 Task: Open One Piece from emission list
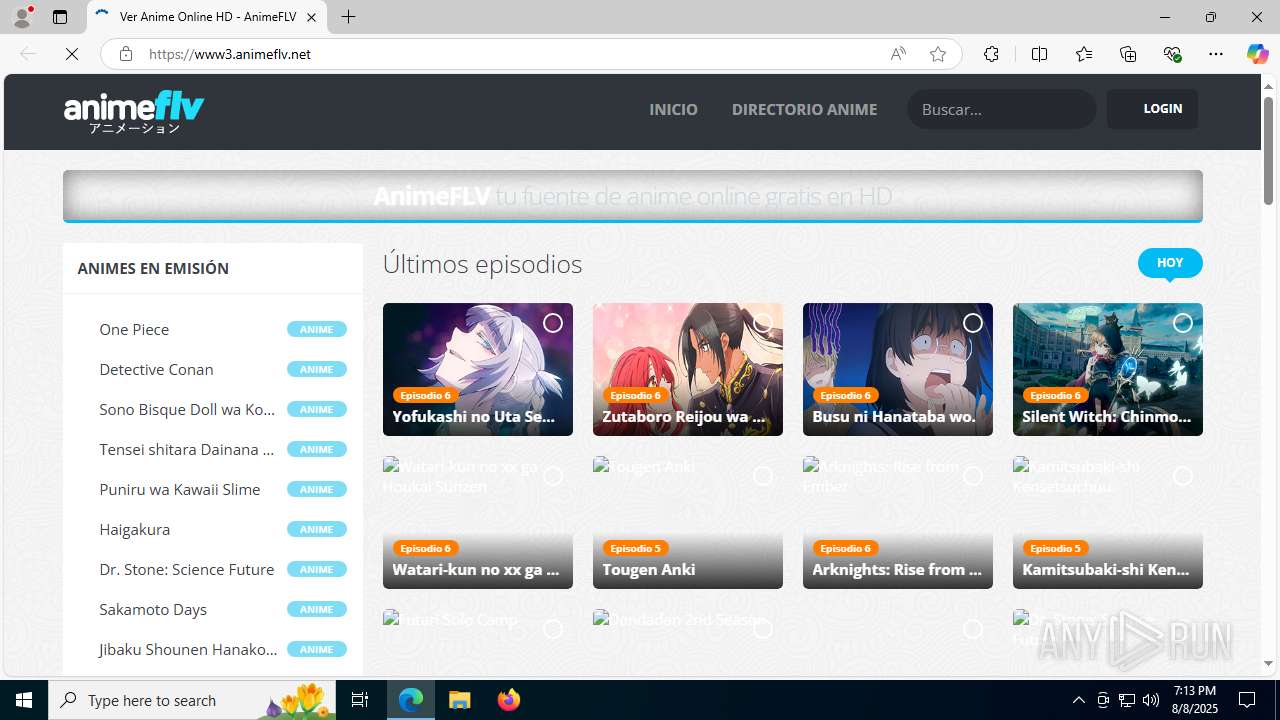point(134,329)
